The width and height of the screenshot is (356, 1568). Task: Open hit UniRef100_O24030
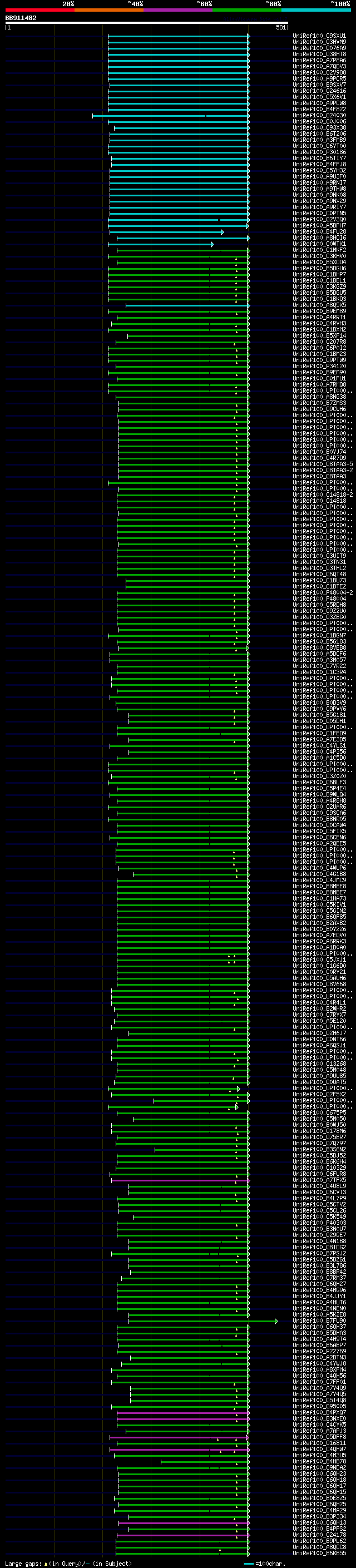(319, 116)
